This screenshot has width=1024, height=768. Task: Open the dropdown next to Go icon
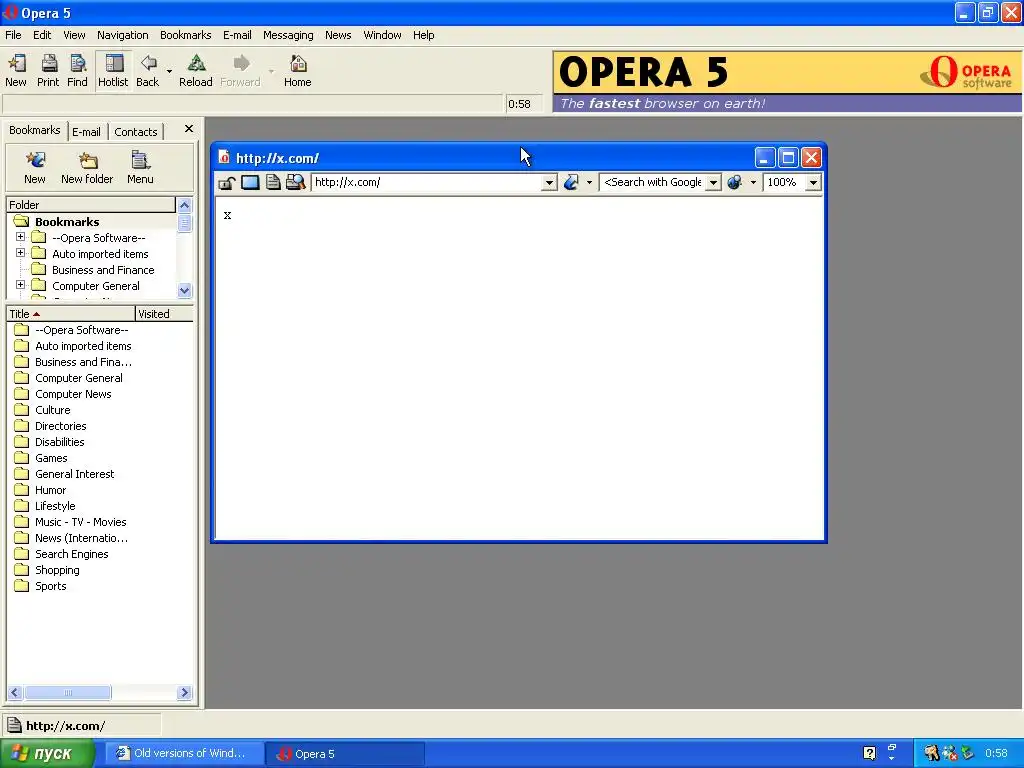589,183
